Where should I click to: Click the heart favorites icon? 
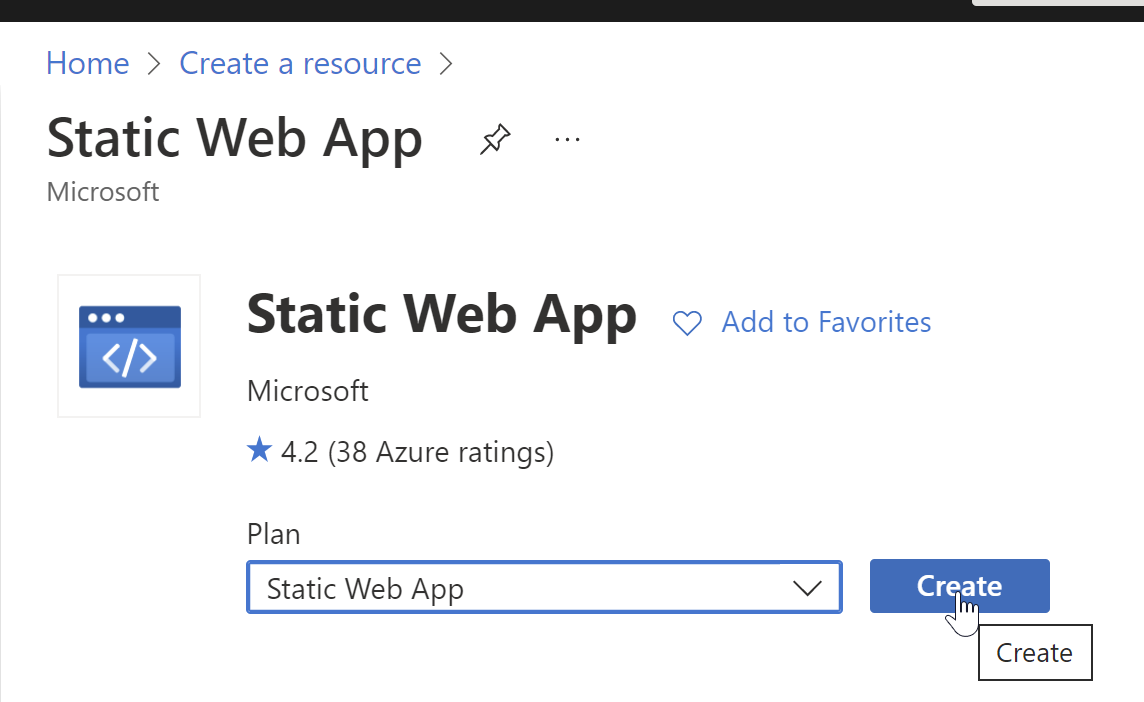click(x=687, y=323)
